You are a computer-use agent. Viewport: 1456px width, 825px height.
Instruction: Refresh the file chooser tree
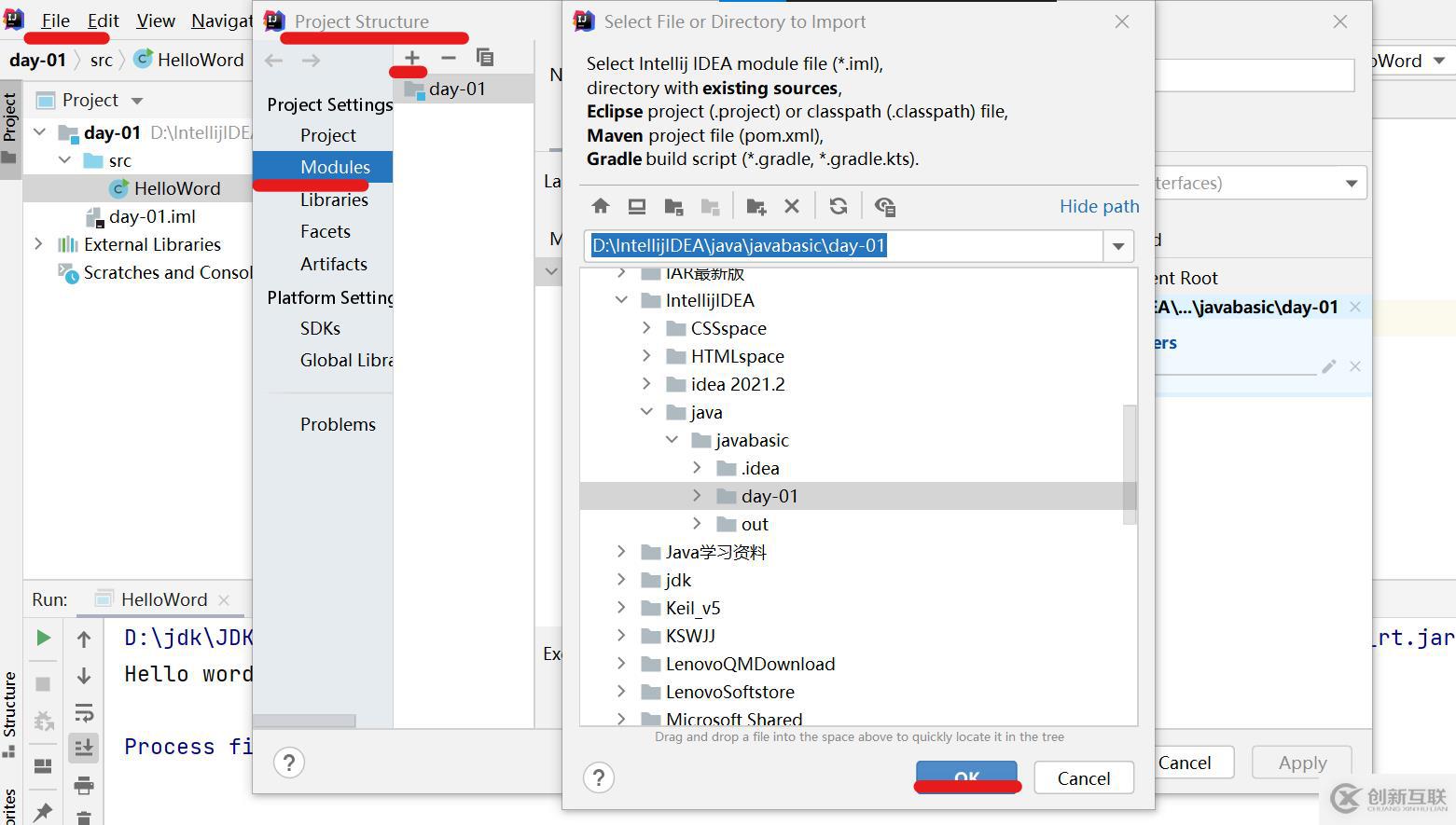pos(839,206)
